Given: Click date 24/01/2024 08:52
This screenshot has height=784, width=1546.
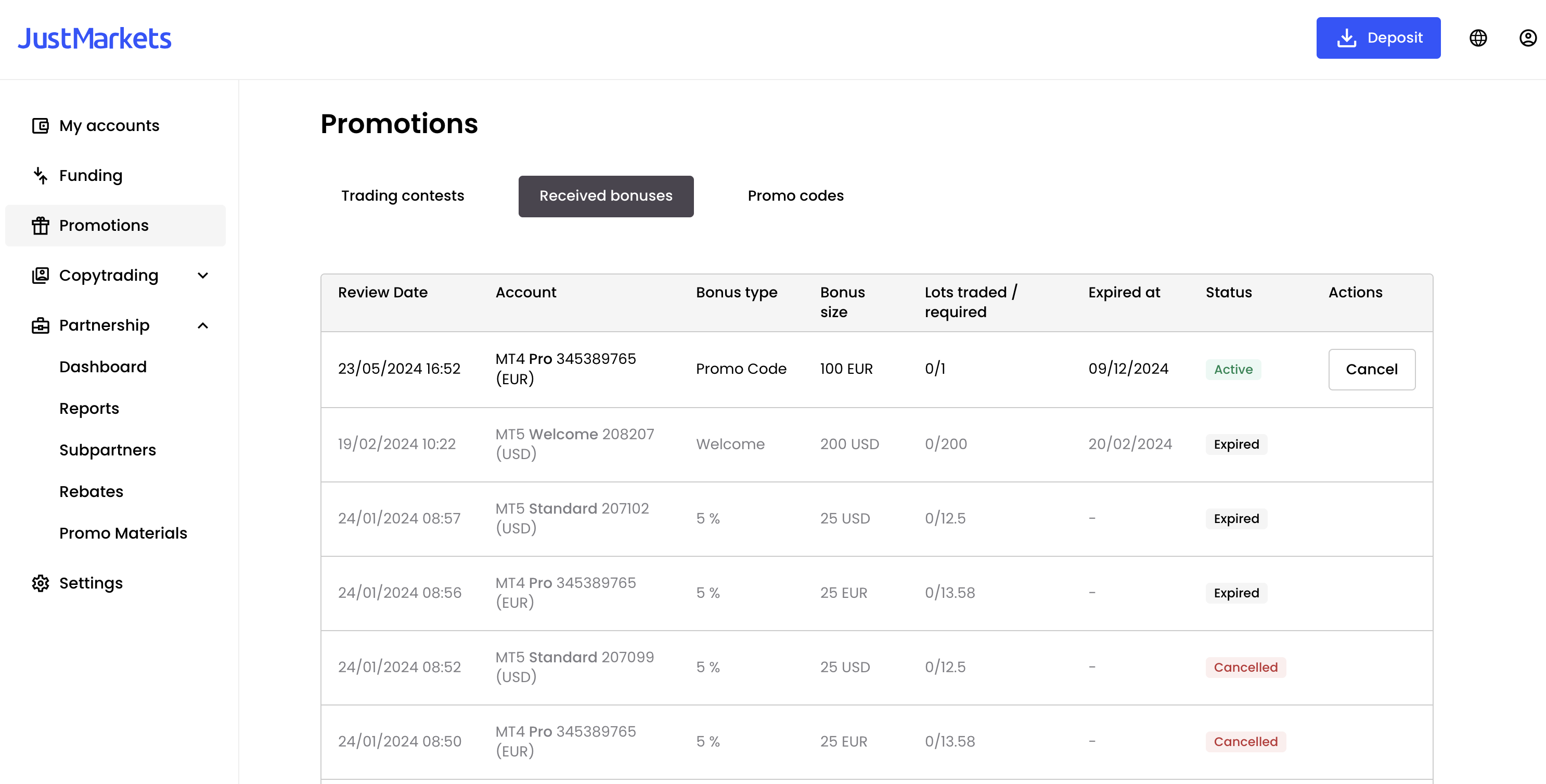Looking at the screenshot, I should click(399, 668).
